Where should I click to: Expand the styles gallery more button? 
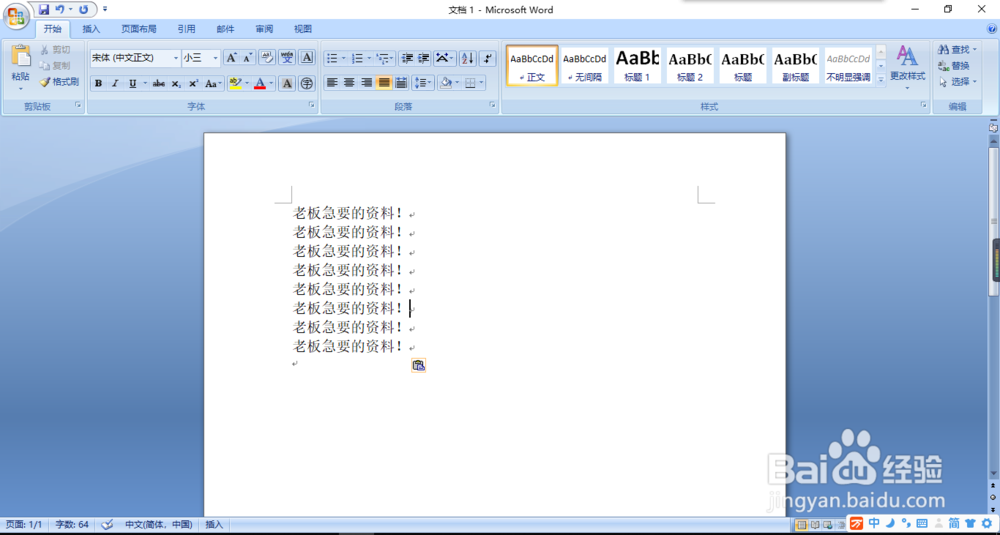pos(881,80)
